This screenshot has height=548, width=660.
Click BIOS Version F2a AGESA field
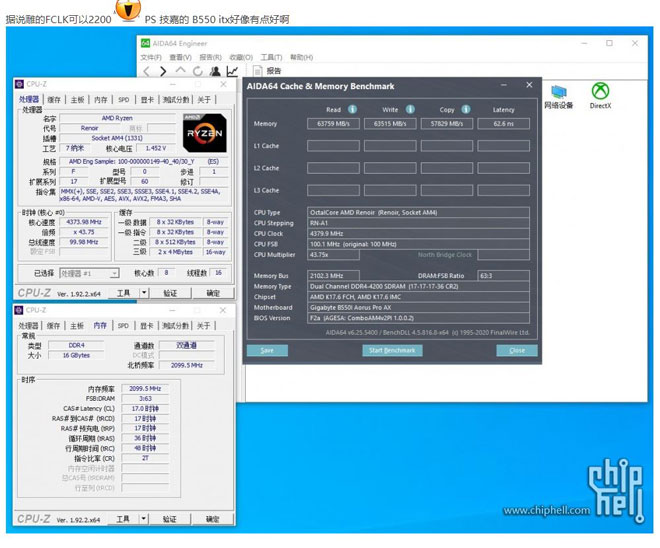pos(418,318)
